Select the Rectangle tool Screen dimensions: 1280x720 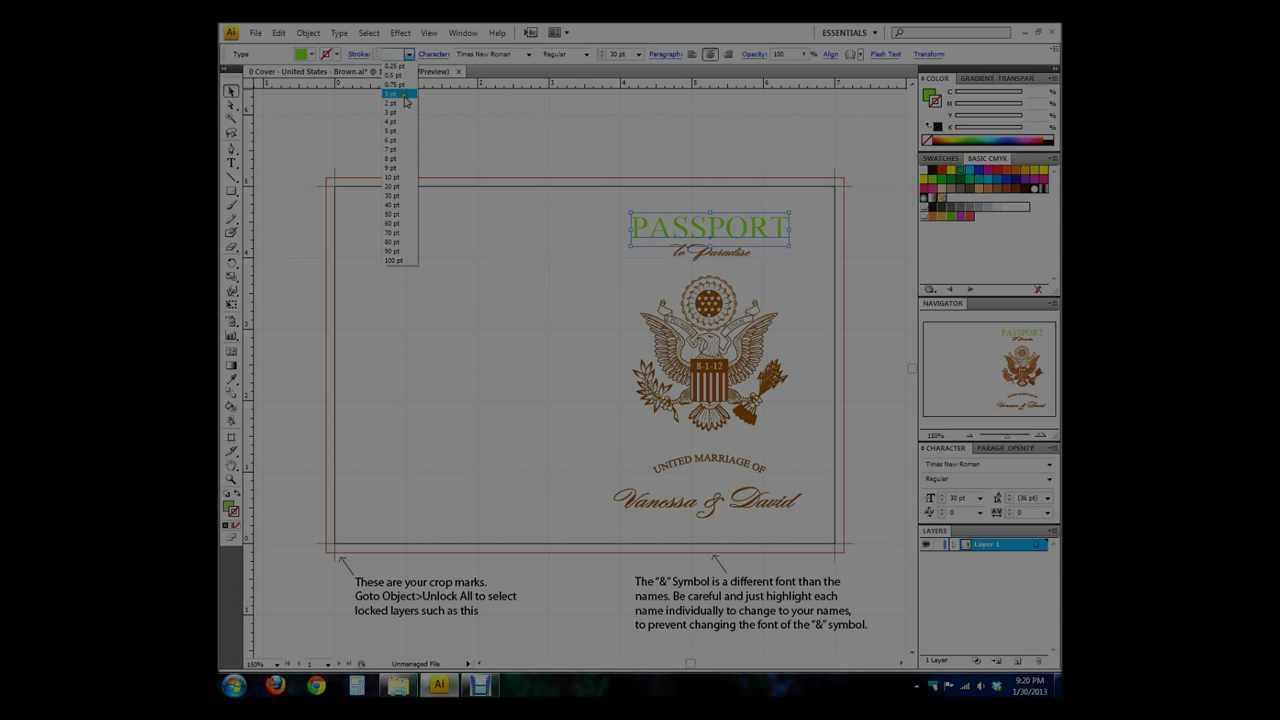[231, 190]
